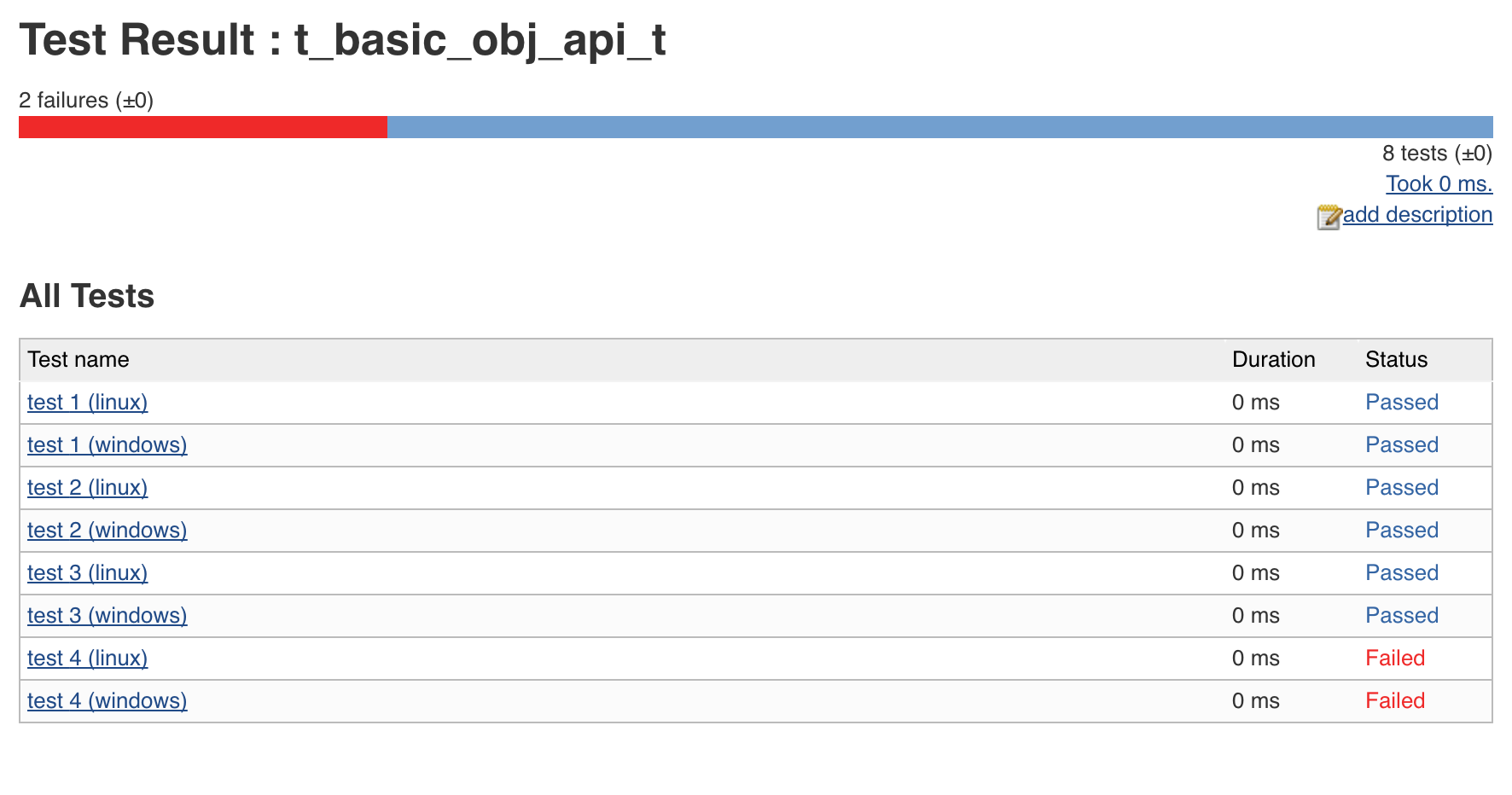The image size is (1512, 795).
Task: Open test 2 (linux) result
Action: pyautogui.click(x=87, y=488)
